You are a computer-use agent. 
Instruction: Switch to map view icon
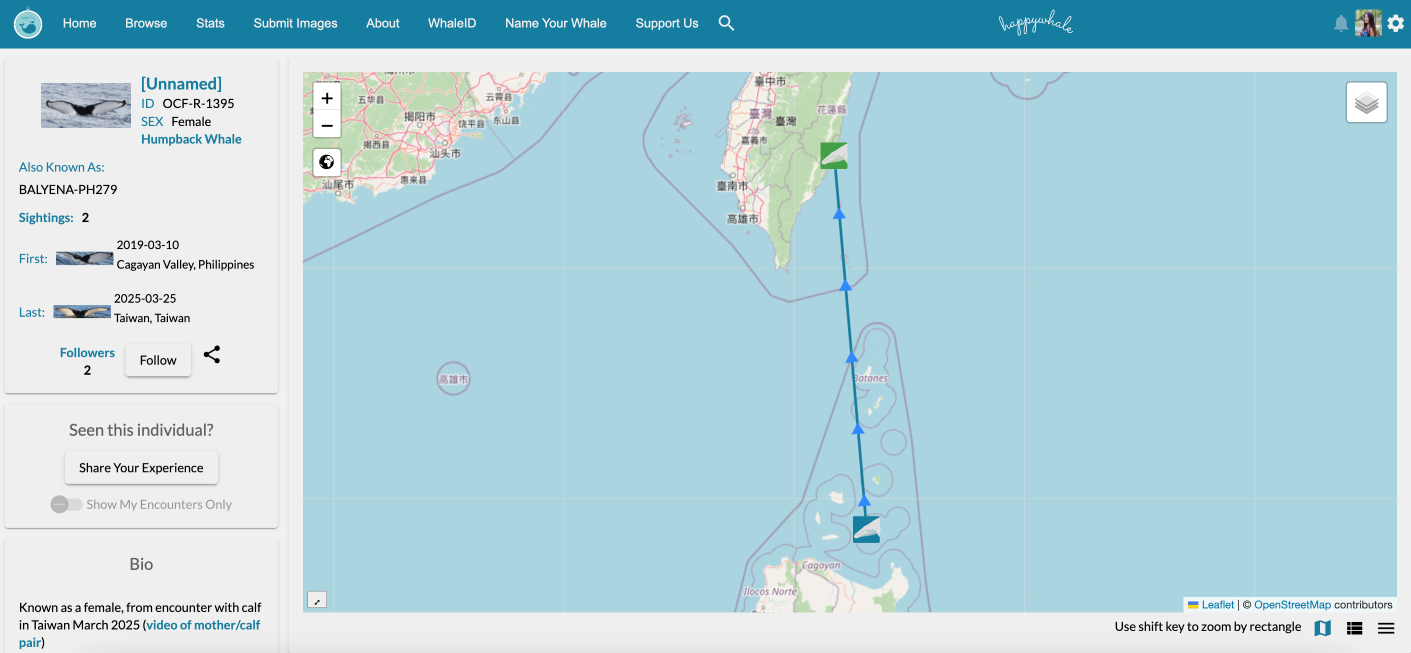[x=1322, y=628]
